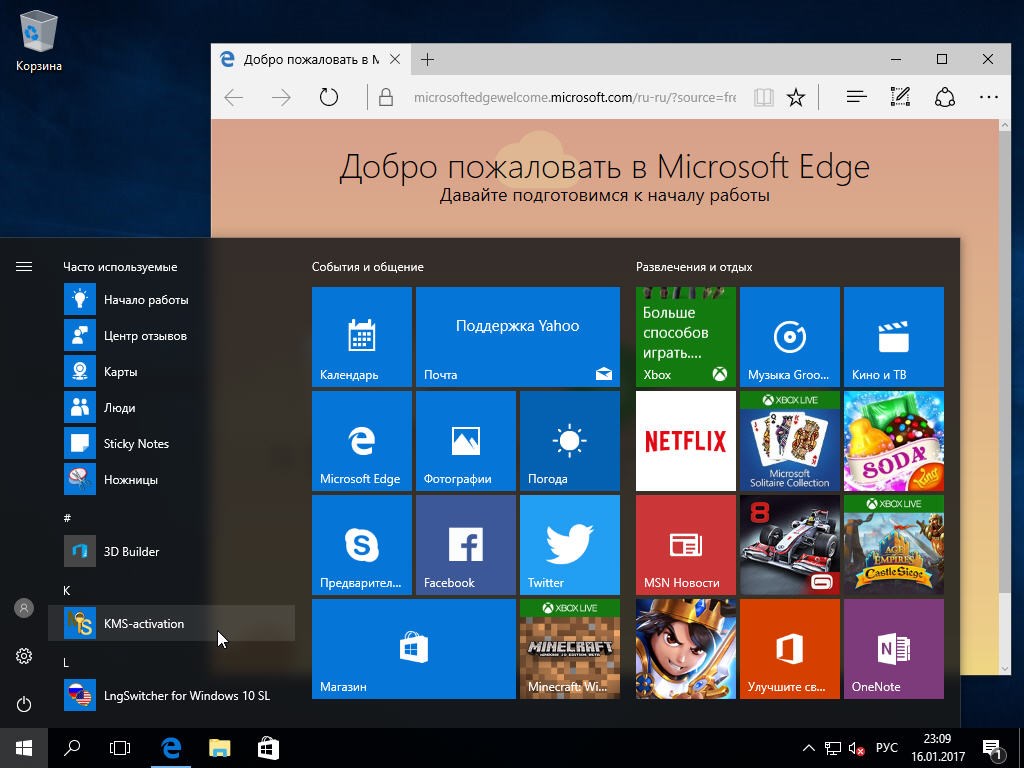Open Microsoft Solitaire Collection tile
1024x768 pixels.
[x=790, y=441]
